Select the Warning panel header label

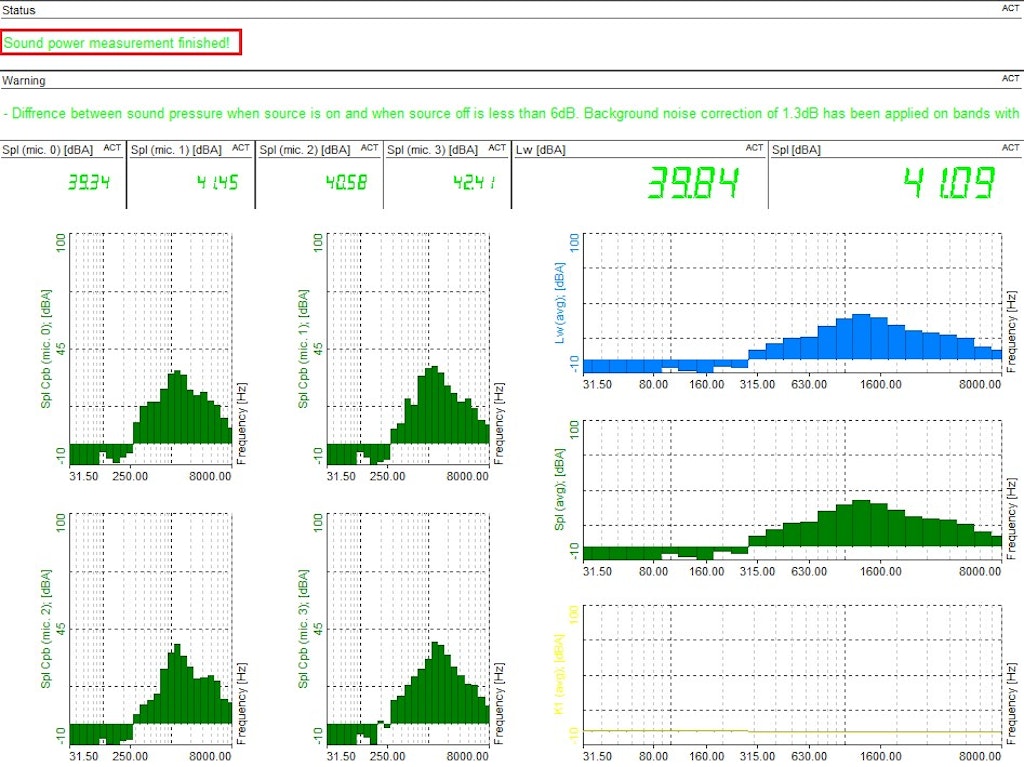point(24,80)
